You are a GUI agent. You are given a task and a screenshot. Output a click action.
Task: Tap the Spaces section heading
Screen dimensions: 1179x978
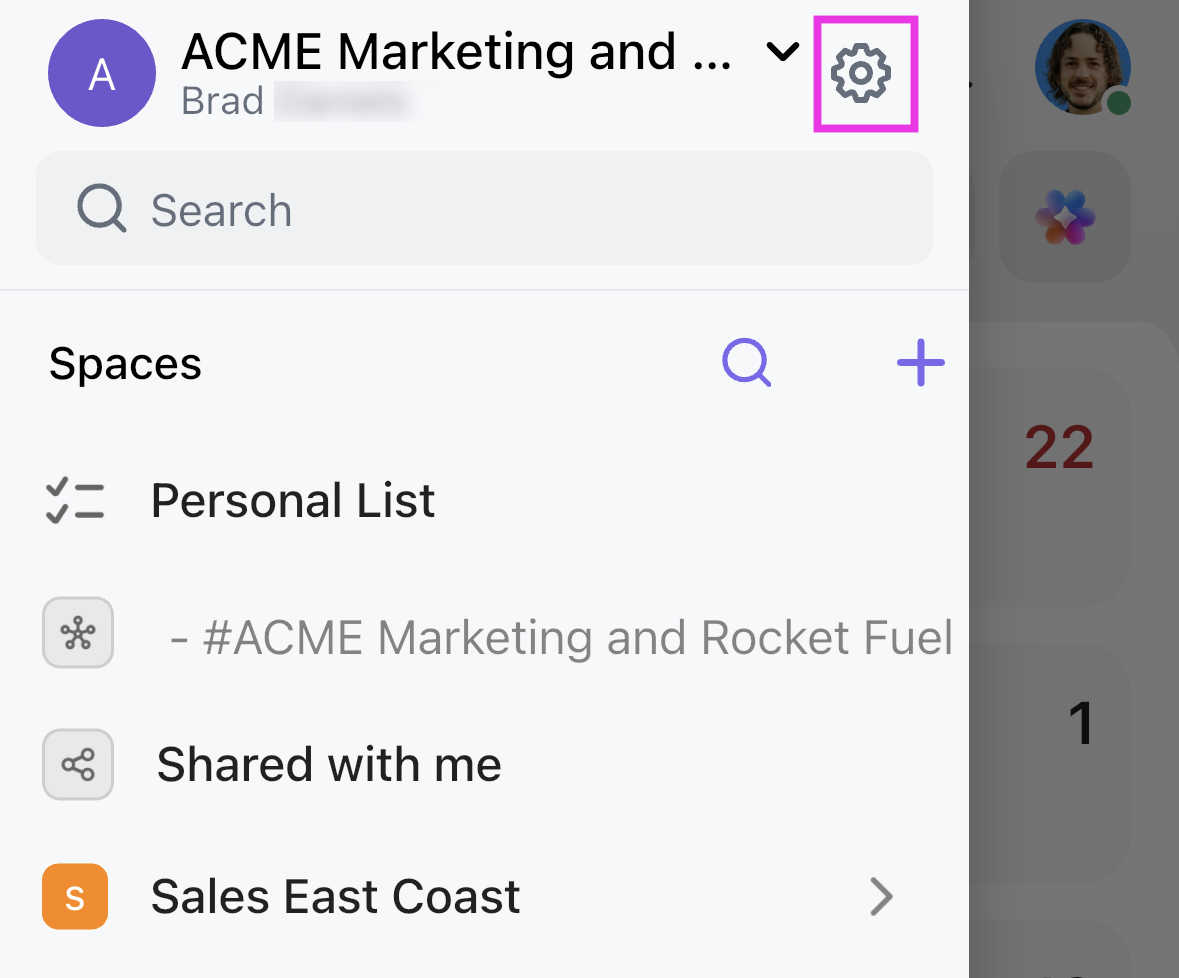(x=124, y=363)
